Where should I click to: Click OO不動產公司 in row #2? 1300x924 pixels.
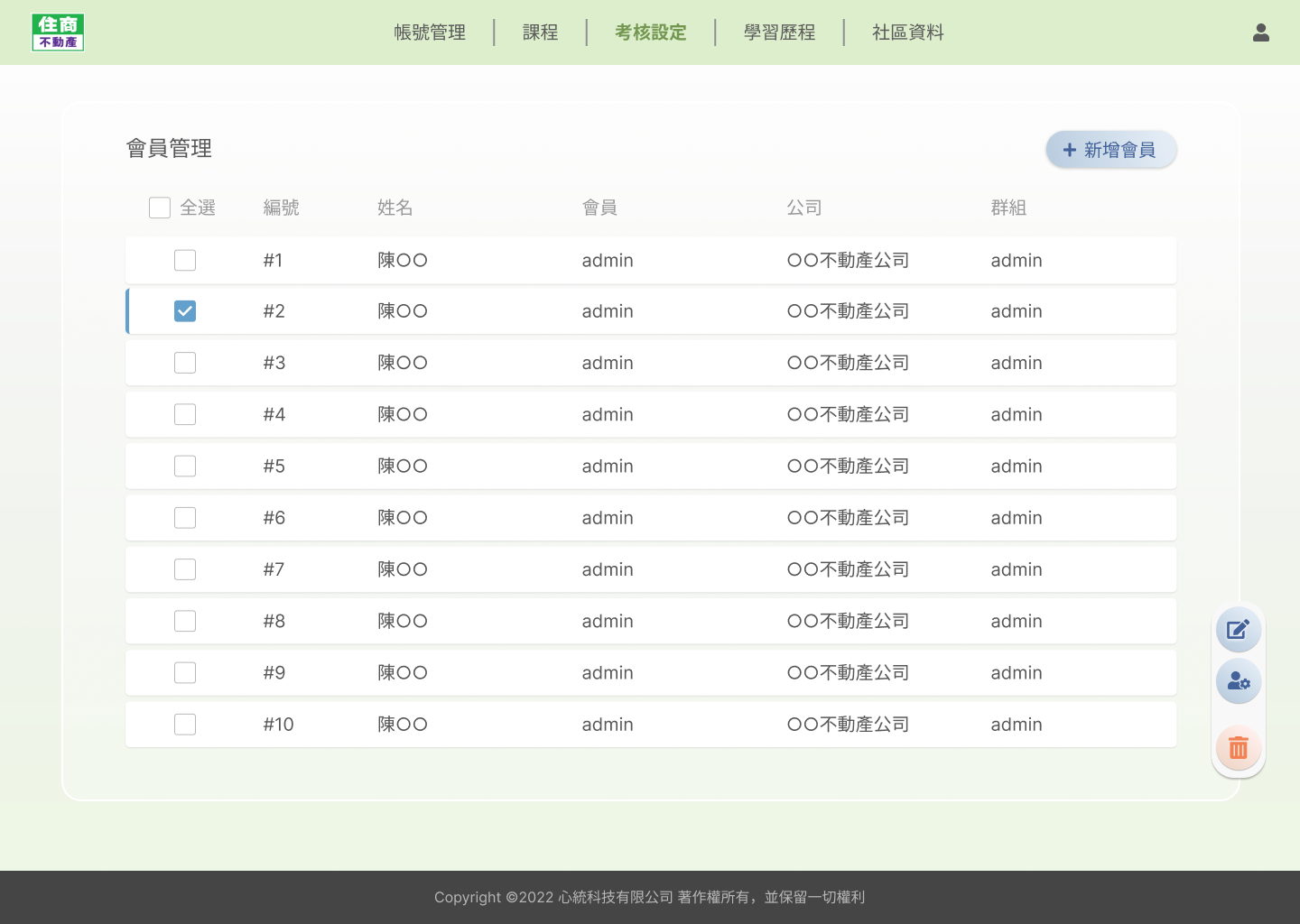(848, 311)
